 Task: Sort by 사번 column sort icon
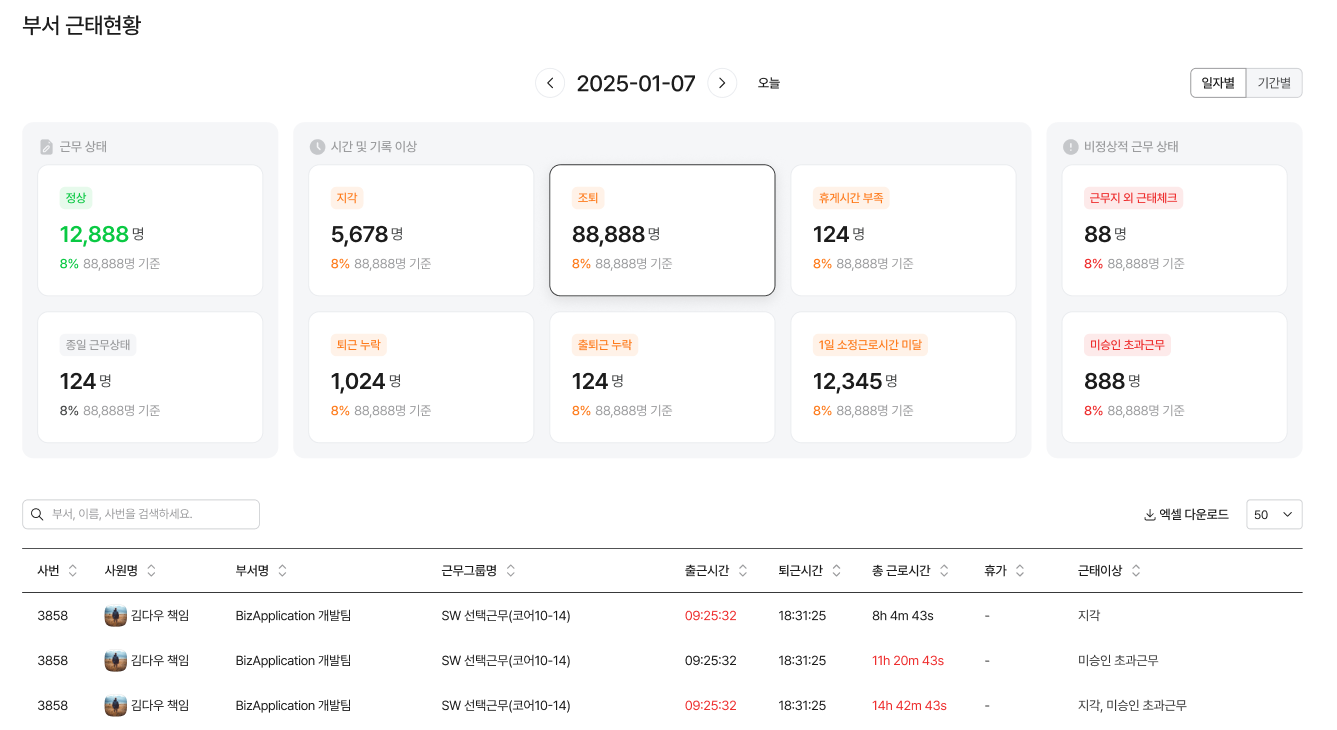click(73, 571)
